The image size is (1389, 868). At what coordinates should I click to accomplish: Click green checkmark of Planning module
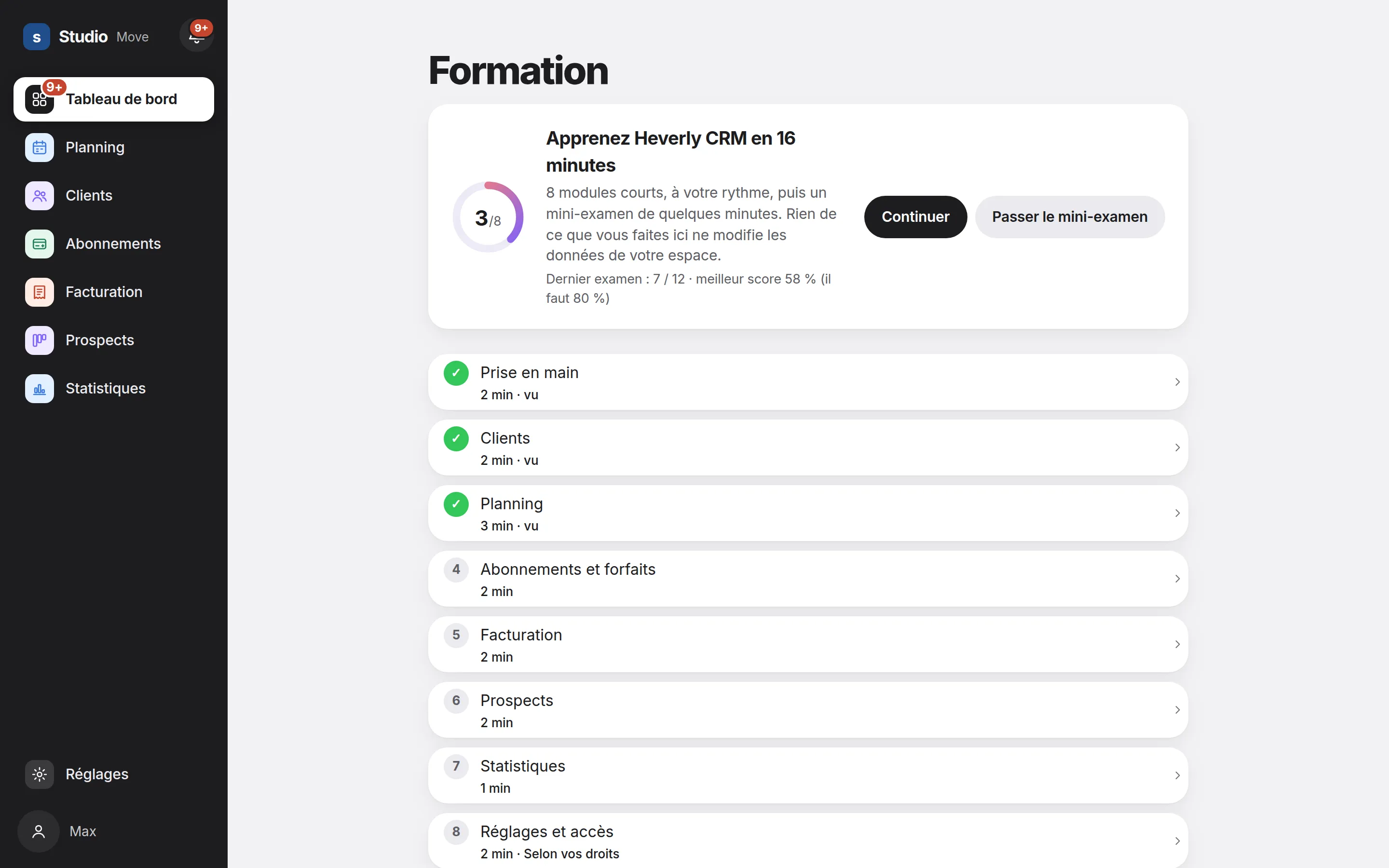pyautogui.click(x=456, y=504)
